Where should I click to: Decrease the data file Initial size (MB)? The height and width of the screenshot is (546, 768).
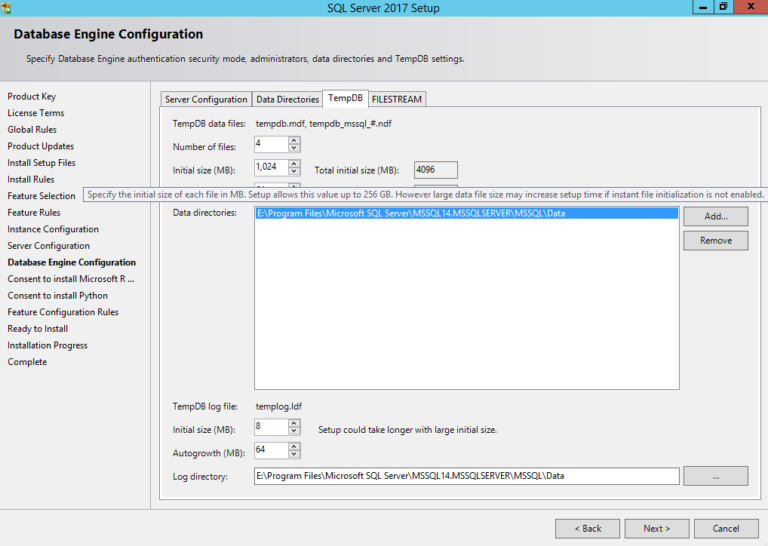[x=294, y=171]
